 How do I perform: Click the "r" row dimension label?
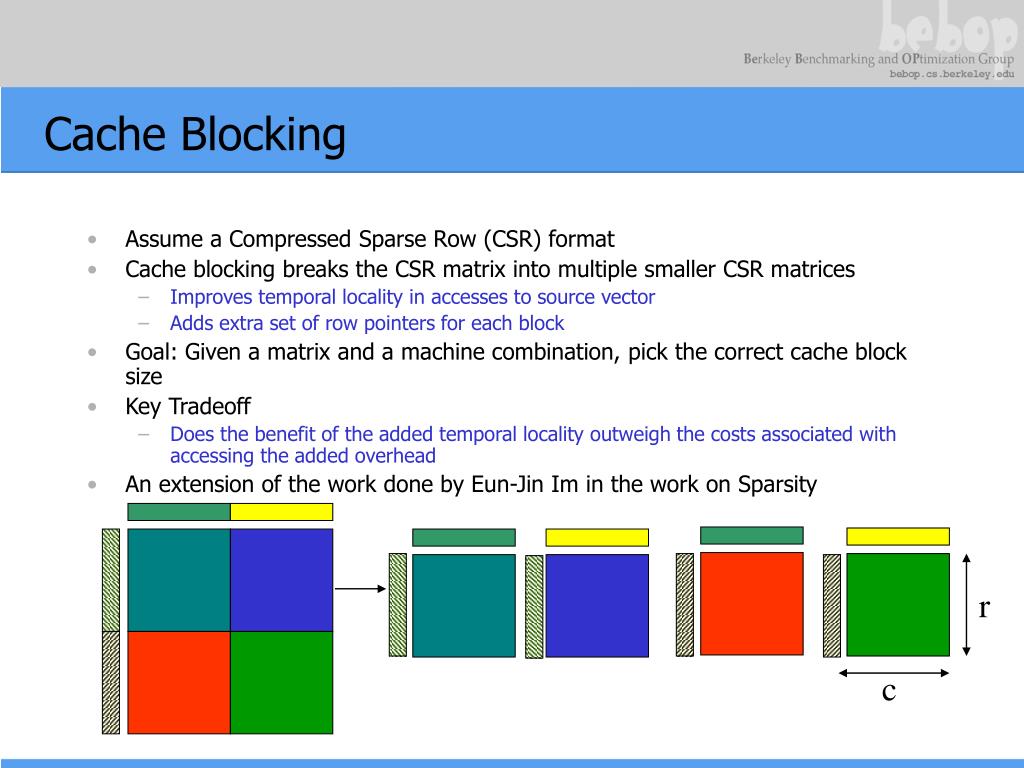coord(984,608)
